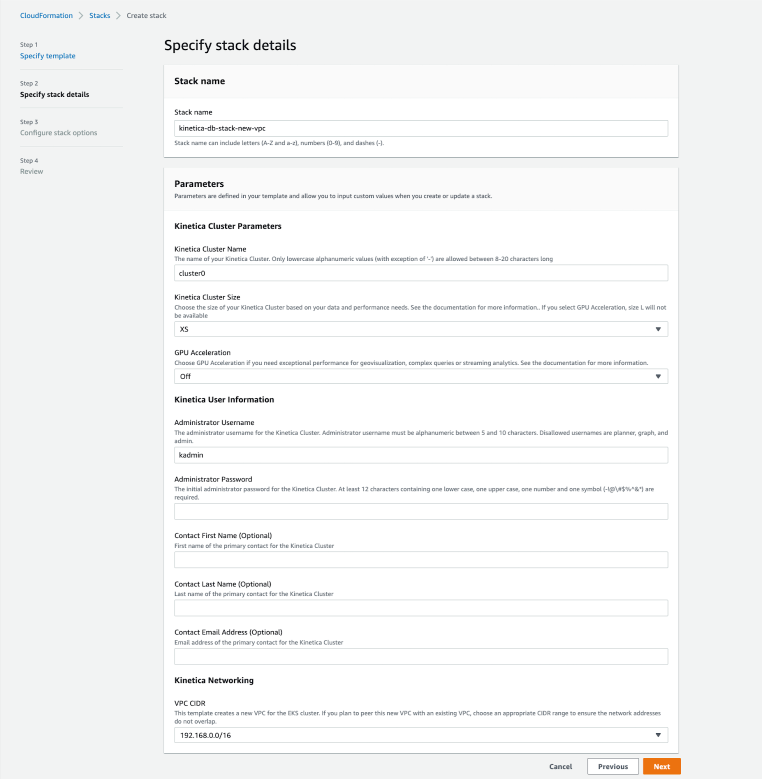Select Step 2 Specify stack details
This screenshot has width=762, height=779.
(x=55, y=94)
